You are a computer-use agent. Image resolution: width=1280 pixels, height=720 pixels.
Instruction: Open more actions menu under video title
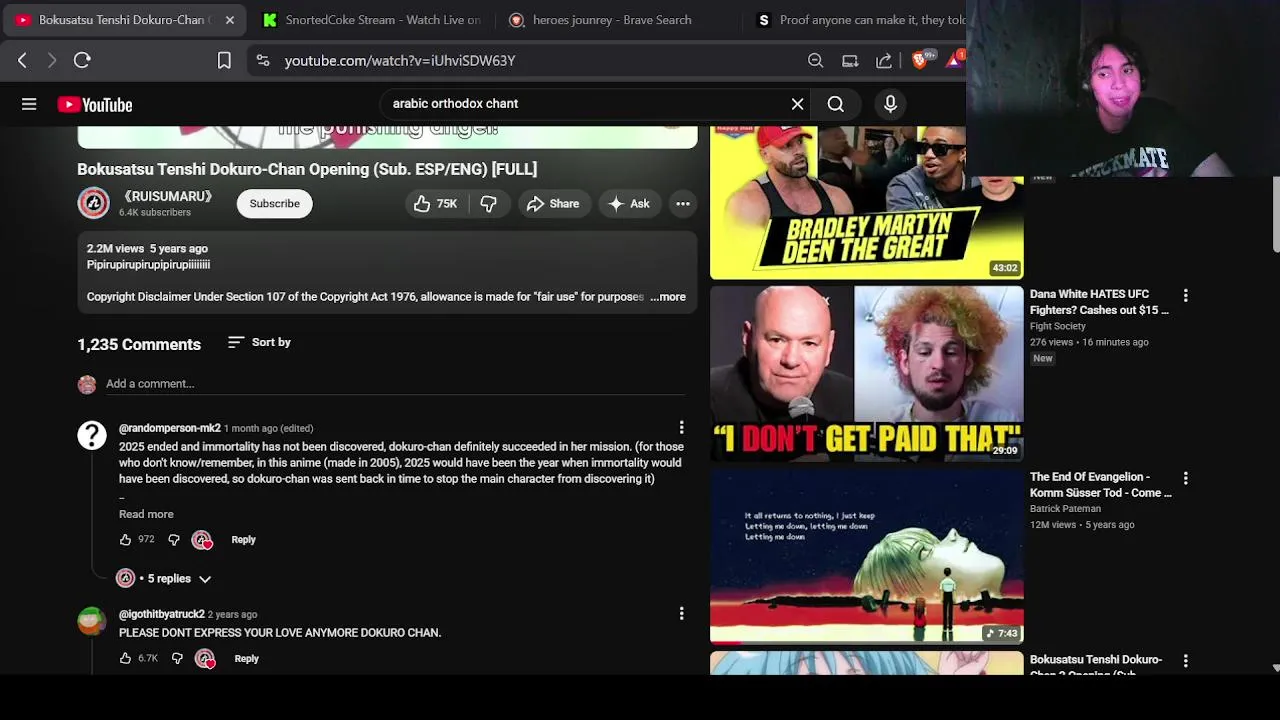[682, 203]
